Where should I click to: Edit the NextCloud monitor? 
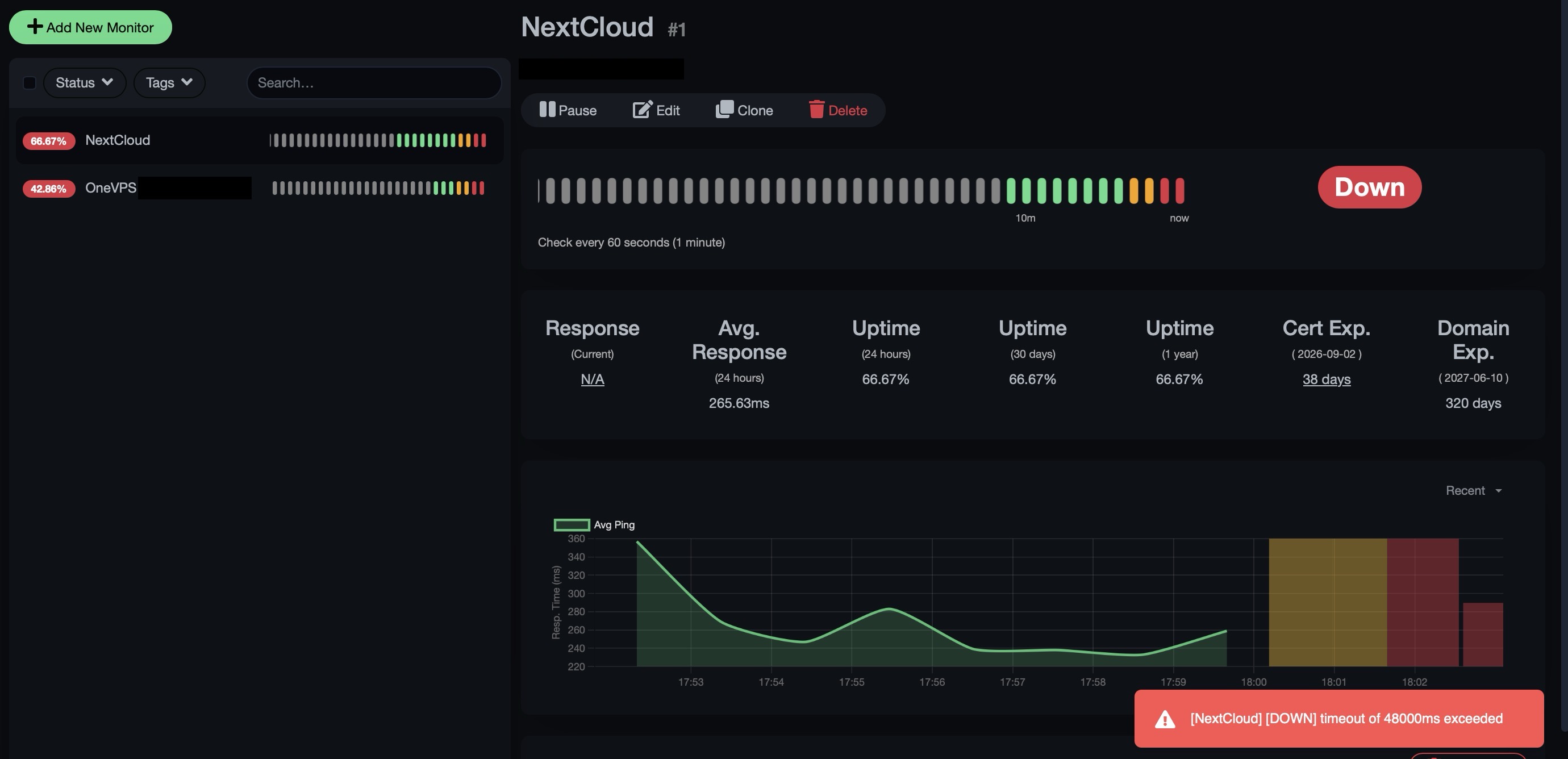(656, 110)
